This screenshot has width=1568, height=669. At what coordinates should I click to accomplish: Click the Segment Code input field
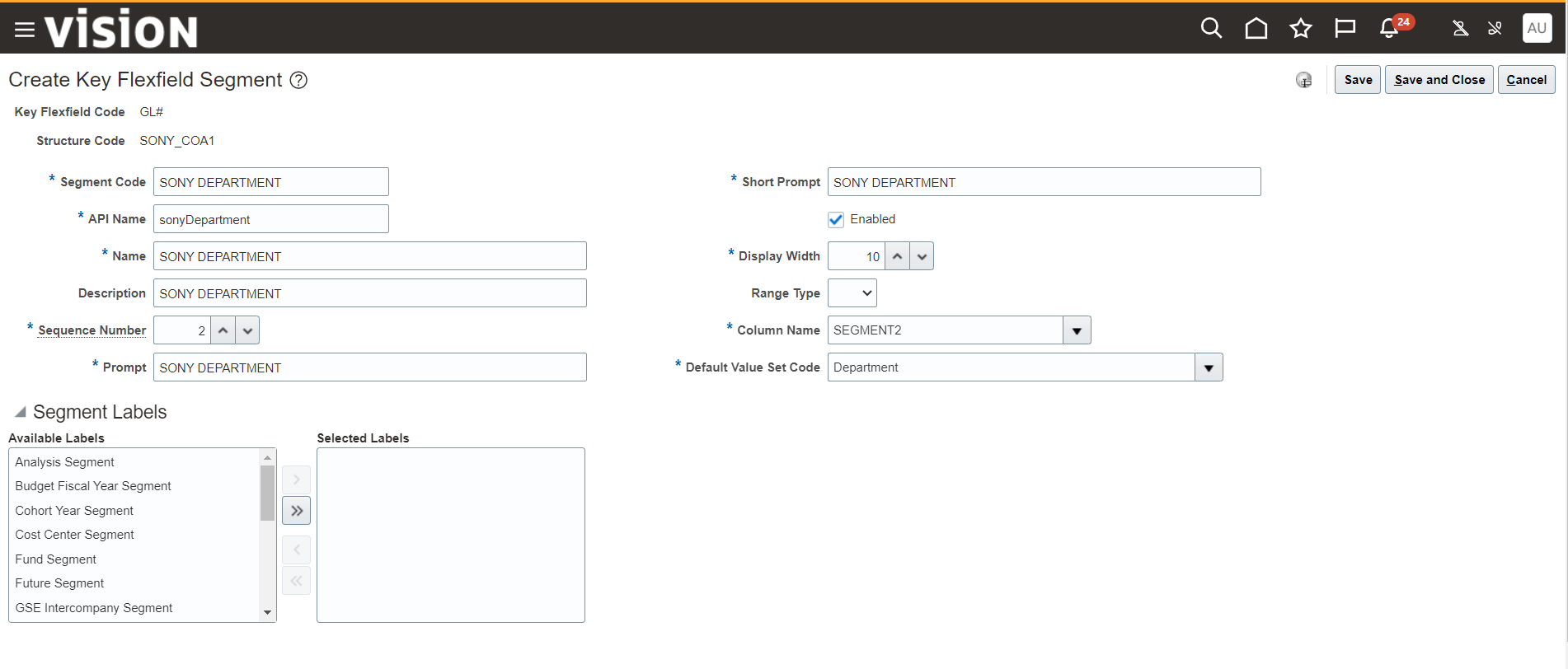[270, 182]
